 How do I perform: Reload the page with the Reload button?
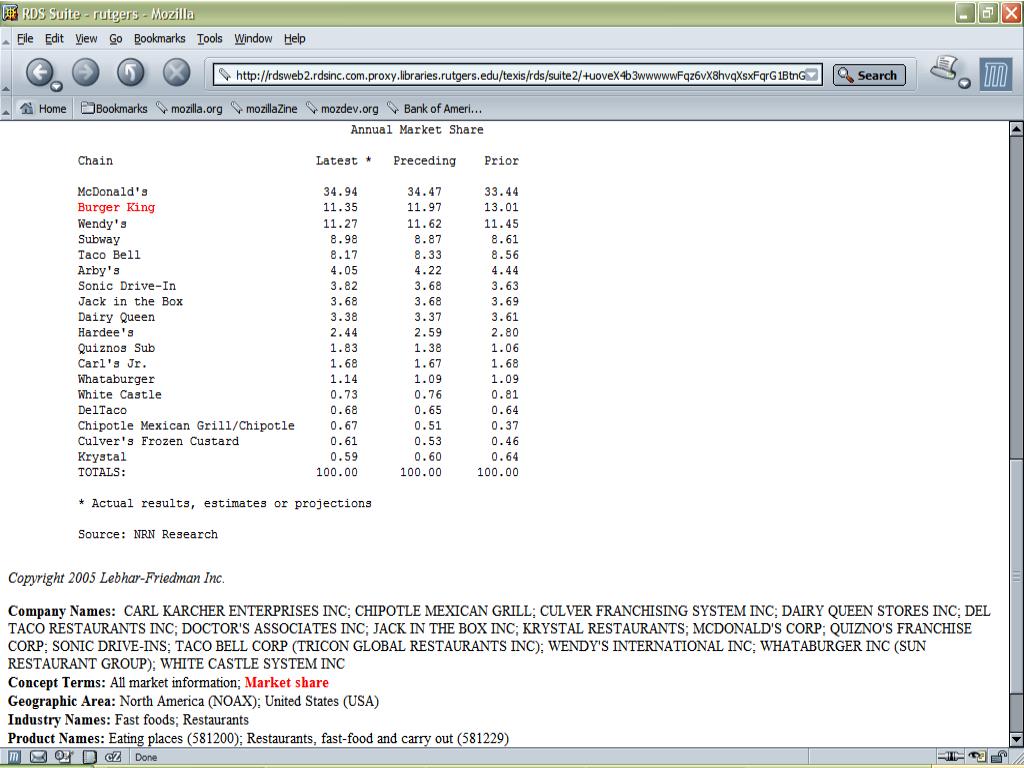131,72
